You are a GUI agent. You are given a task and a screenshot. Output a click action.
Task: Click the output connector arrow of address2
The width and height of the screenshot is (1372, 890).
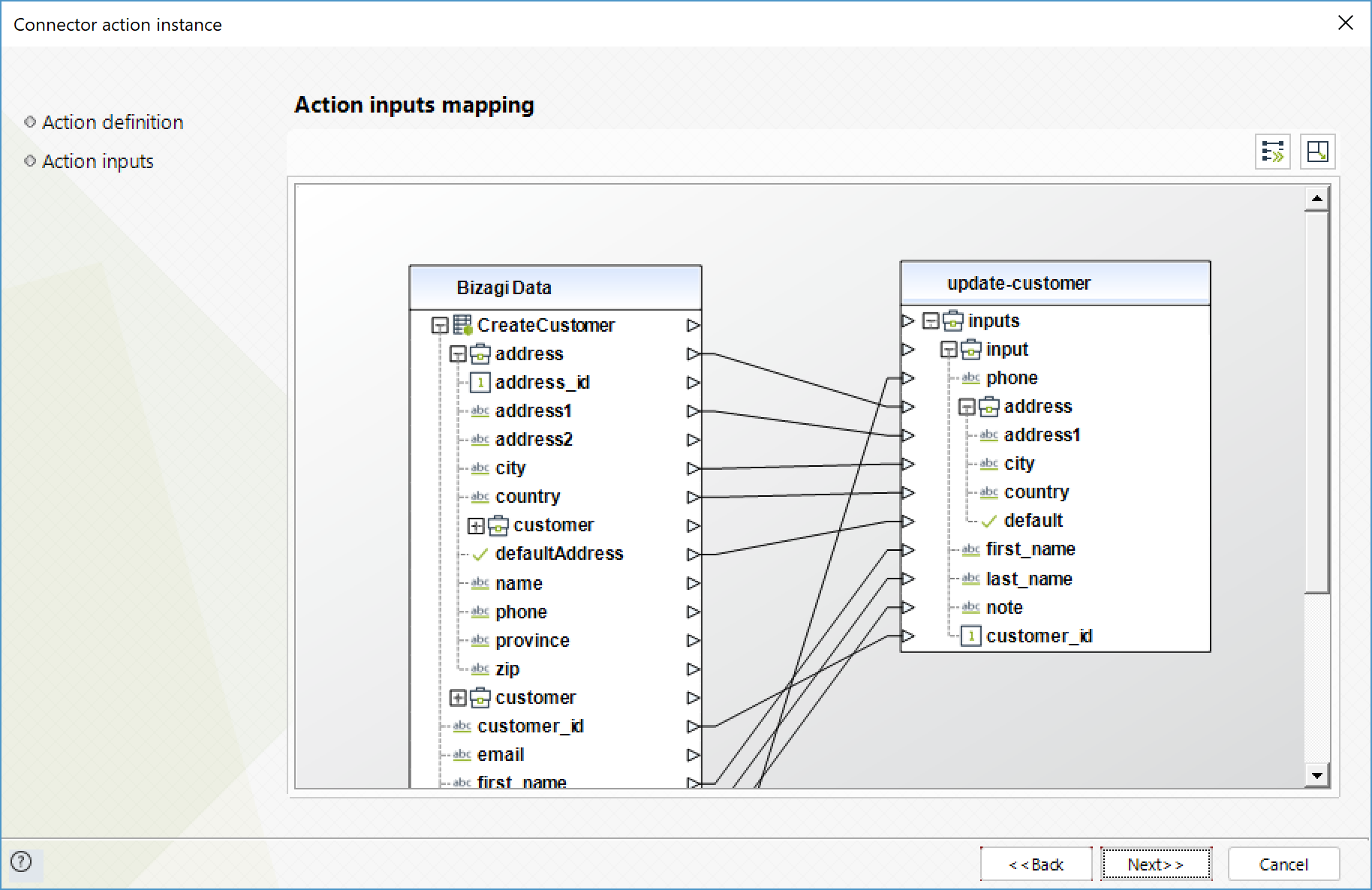[694, 440]
